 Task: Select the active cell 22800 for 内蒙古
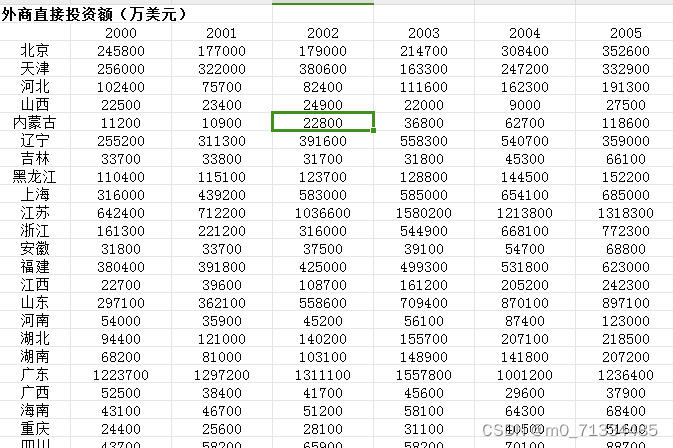tap(323, 122)
